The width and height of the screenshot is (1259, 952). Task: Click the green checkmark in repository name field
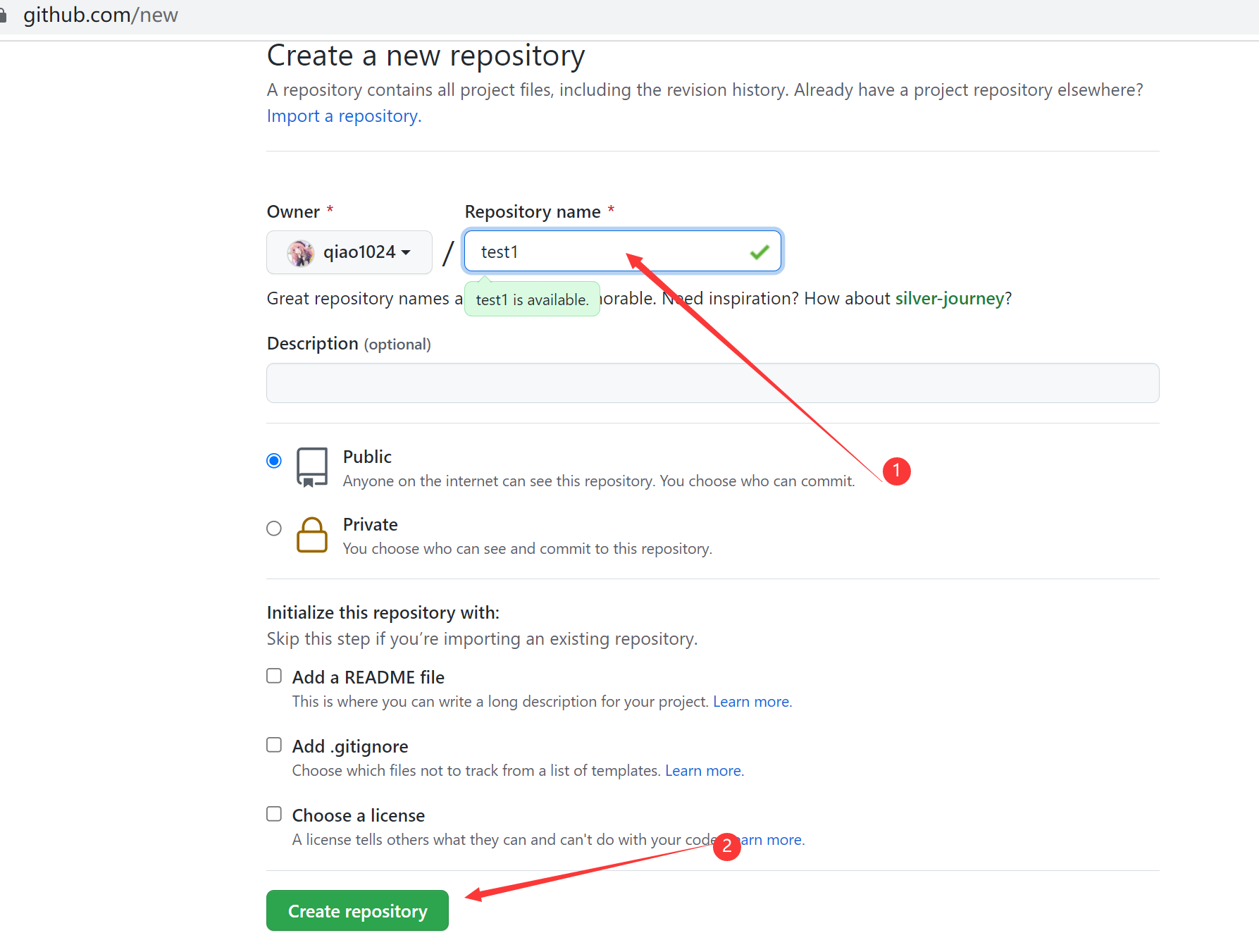759,252
